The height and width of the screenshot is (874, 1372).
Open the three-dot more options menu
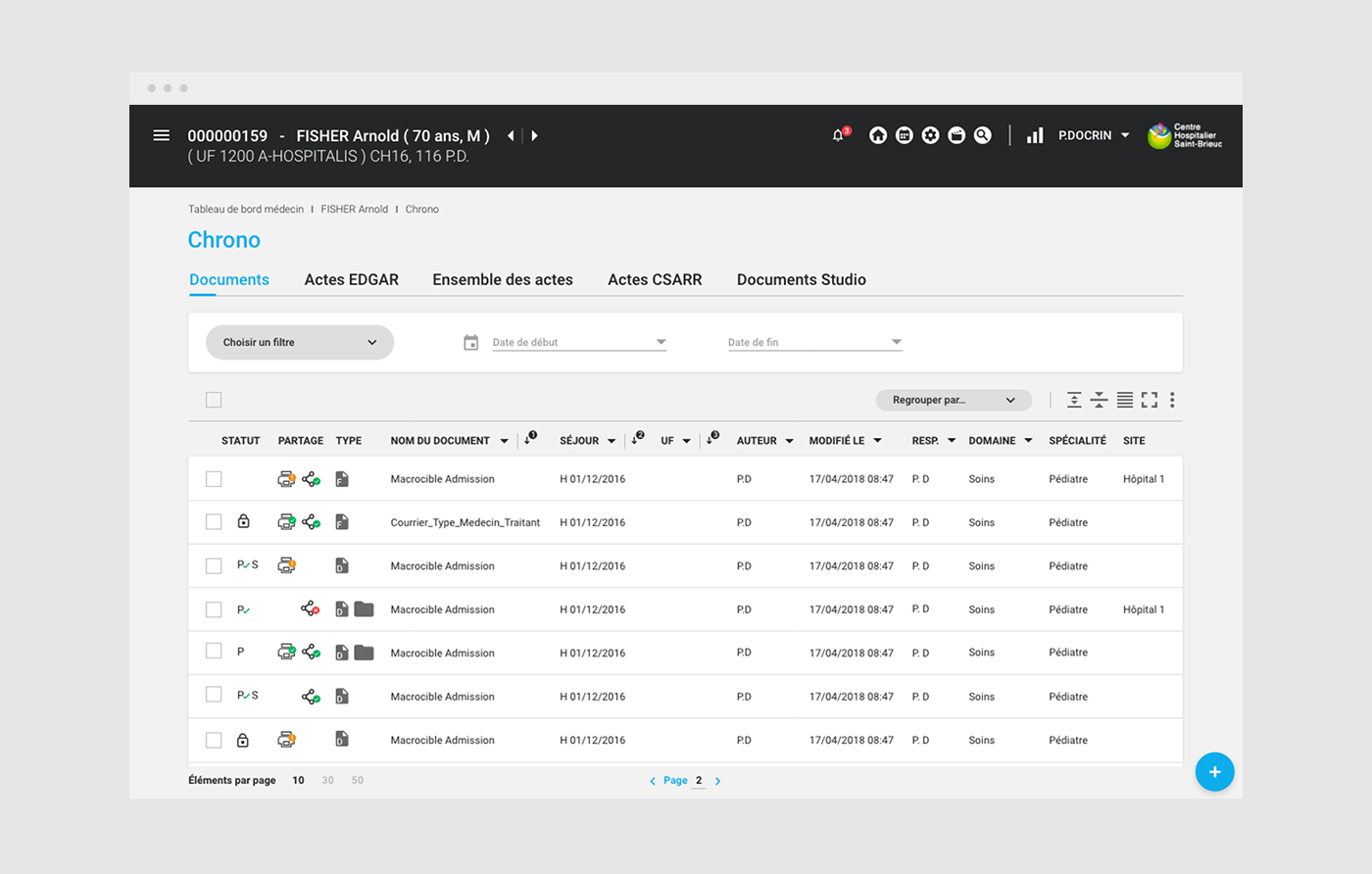(x=1172, y=400)
